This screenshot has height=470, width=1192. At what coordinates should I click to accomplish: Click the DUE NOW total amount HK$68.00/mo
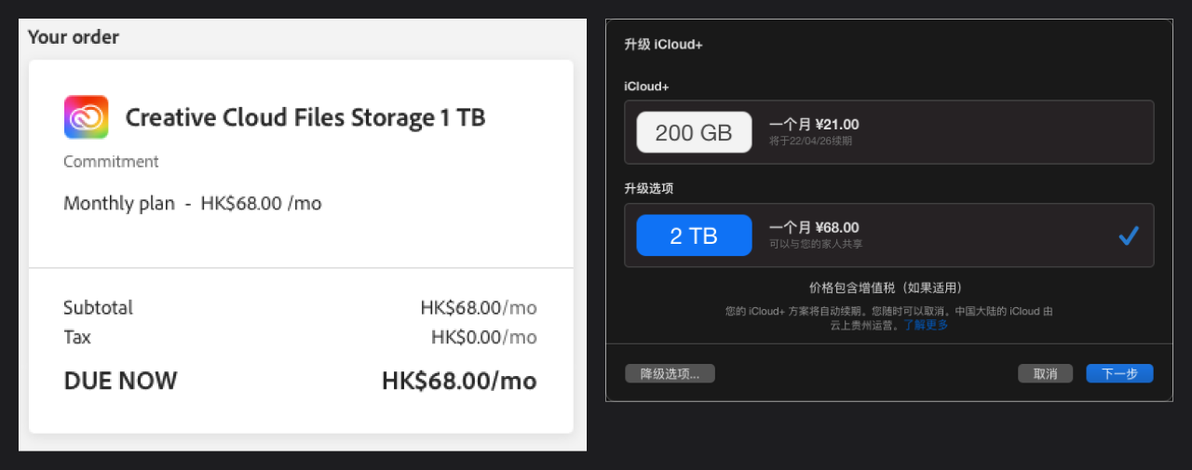[459, 380]
